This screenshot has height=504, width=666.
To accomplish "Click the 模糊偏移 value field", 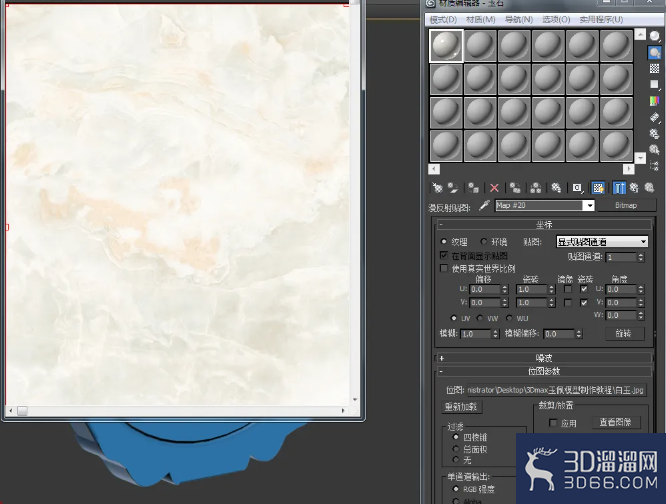I will [559, 334].
